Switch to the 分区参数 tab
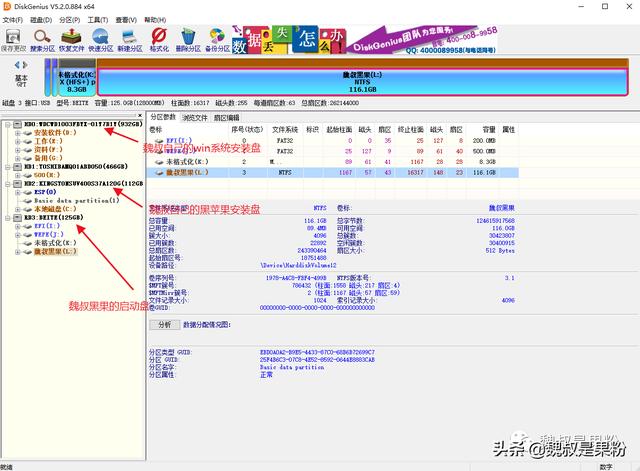 (x=163, y=117)
